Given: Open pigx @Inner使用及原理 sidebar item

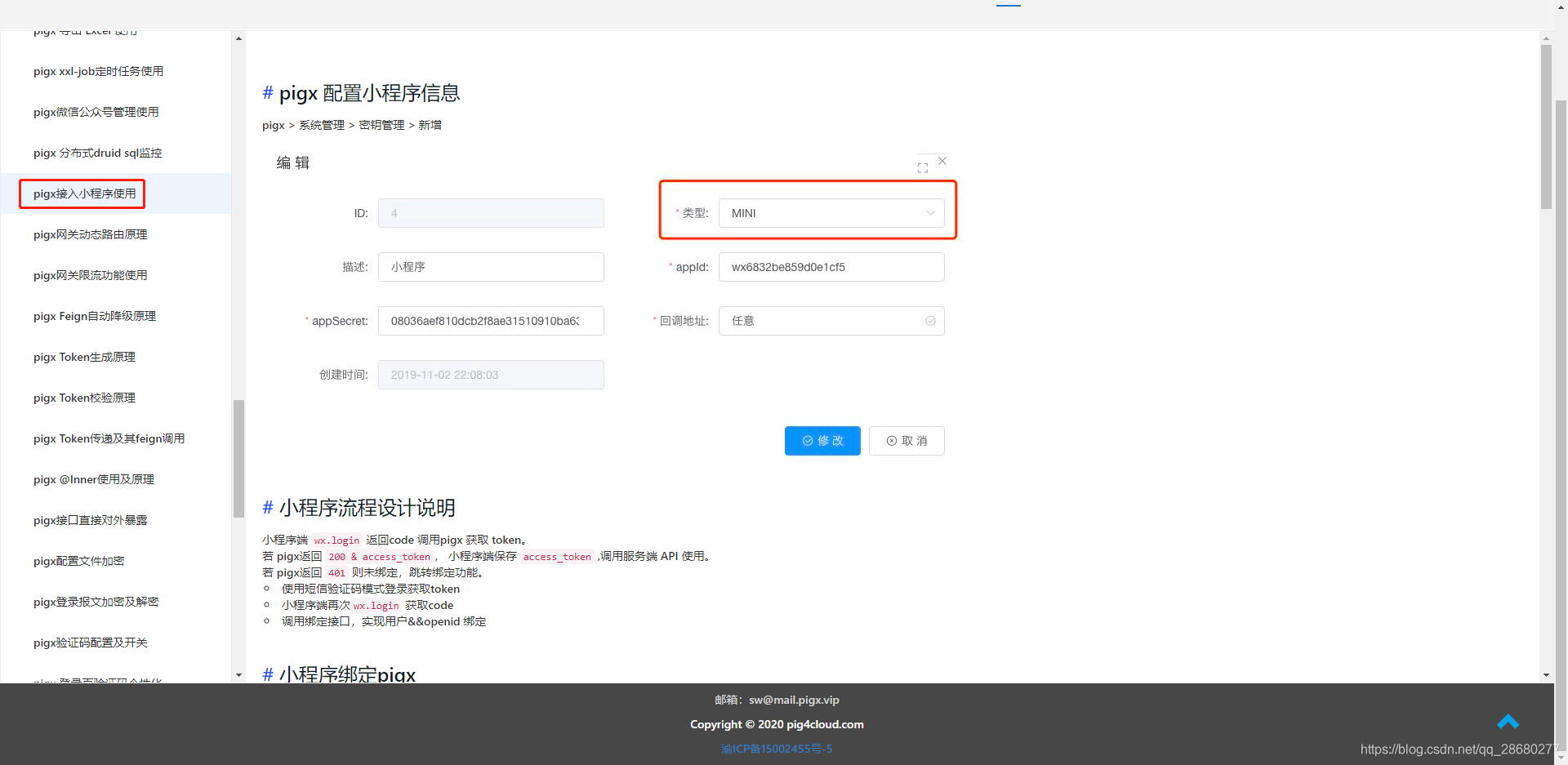Looking at the screenshot, I should click(x=93, y=479).
